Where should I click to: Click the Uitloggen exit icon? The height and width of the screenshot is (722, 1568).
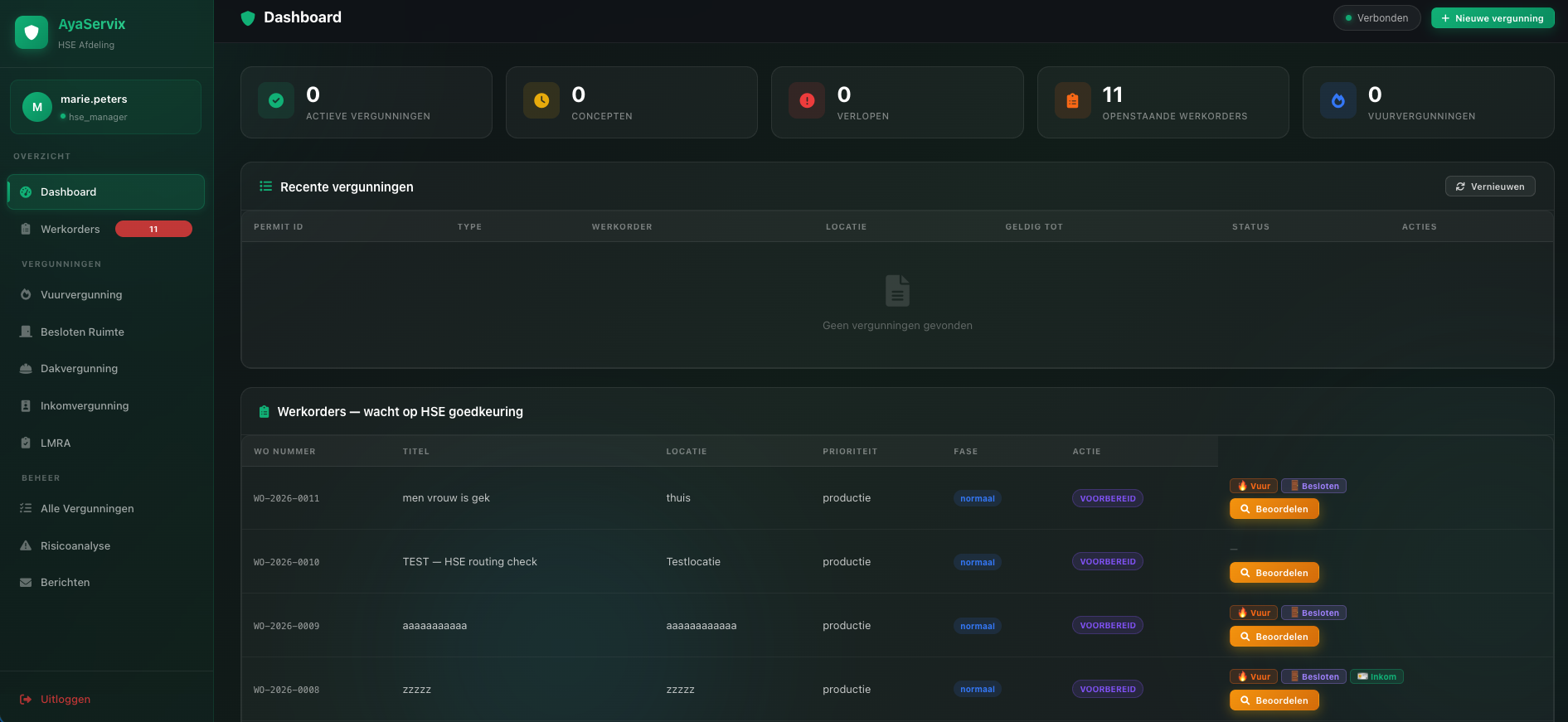[x=26, y=700]
